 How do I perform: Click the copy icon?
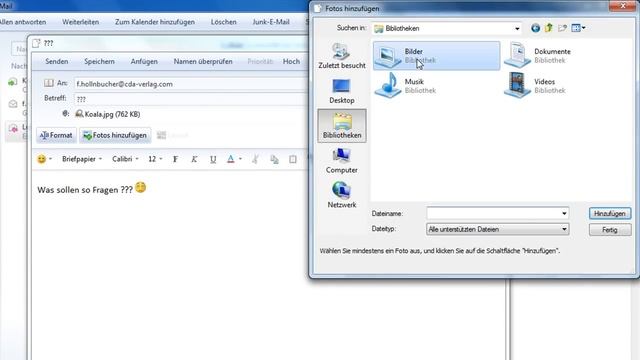[274, 159]
